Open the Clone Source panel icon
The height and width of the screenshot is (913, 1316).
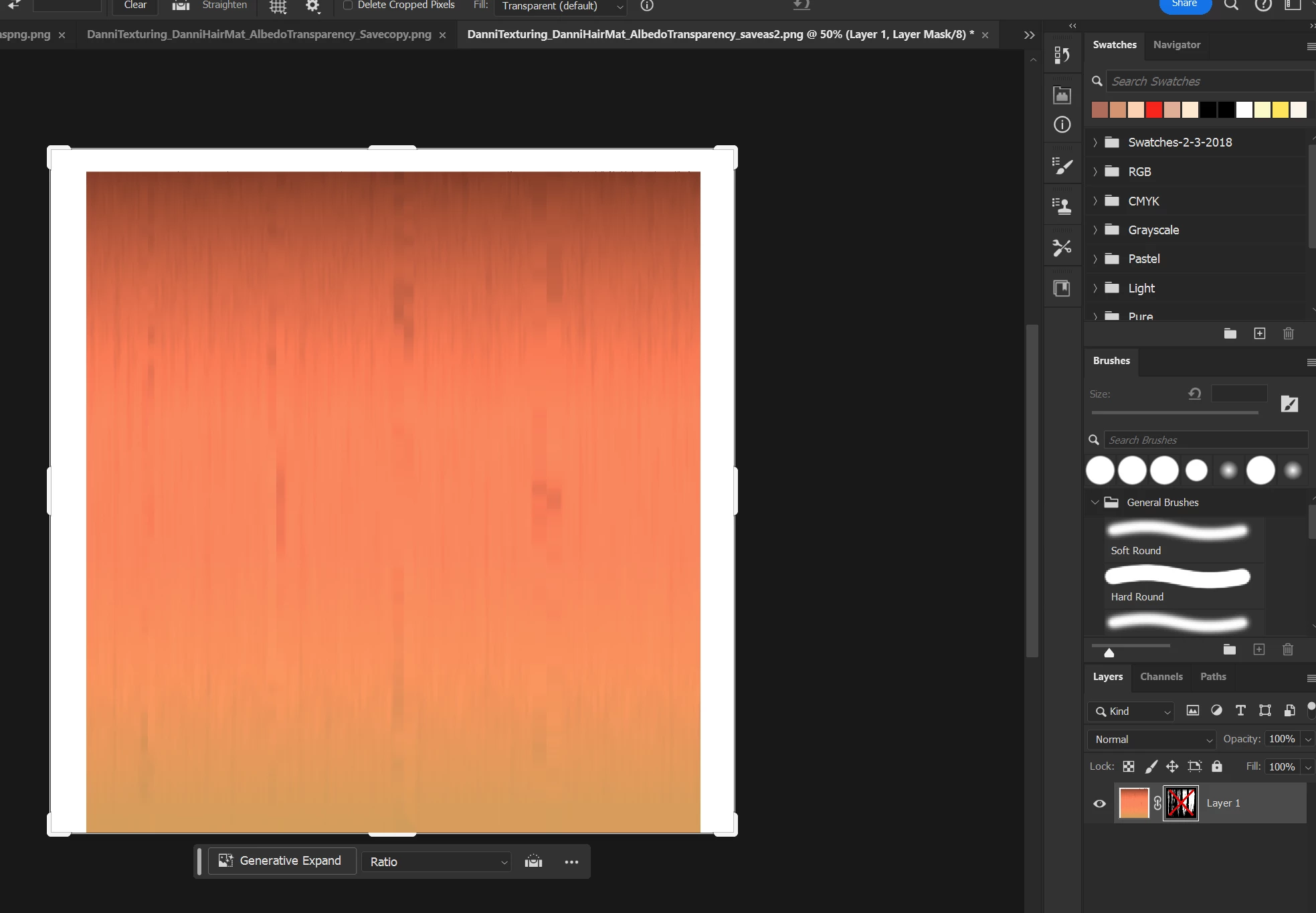click(x=1062, y=207)
